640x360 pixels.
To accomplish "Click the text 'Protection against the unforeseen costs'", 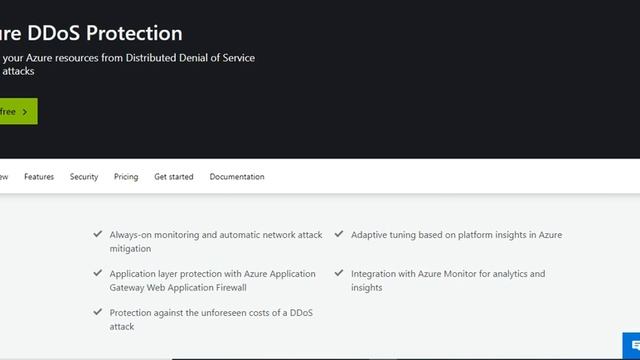I will (x=191, y=313).
